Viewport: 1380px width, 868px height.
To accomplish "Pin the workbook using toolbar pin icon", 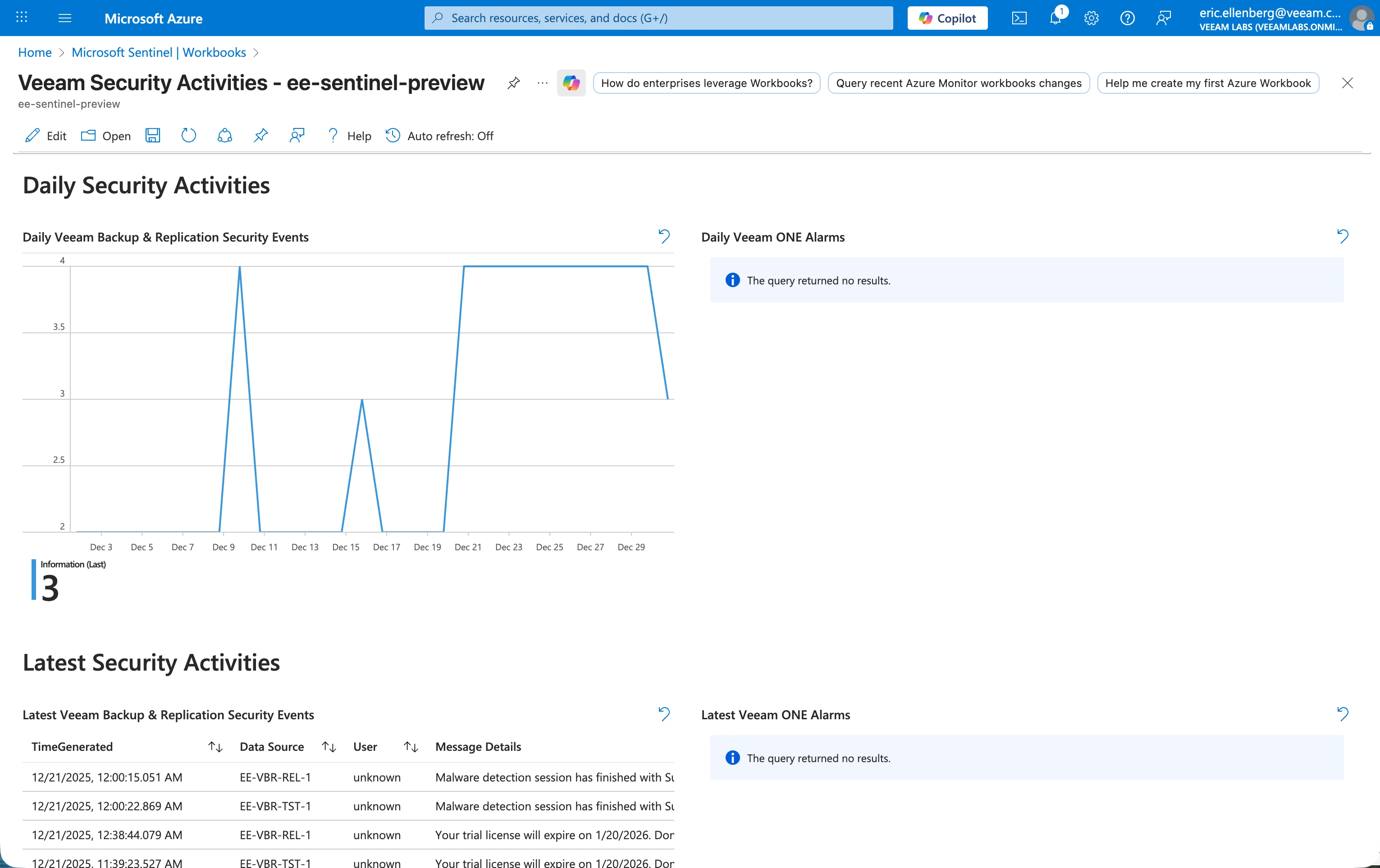I will coord(261,136).
